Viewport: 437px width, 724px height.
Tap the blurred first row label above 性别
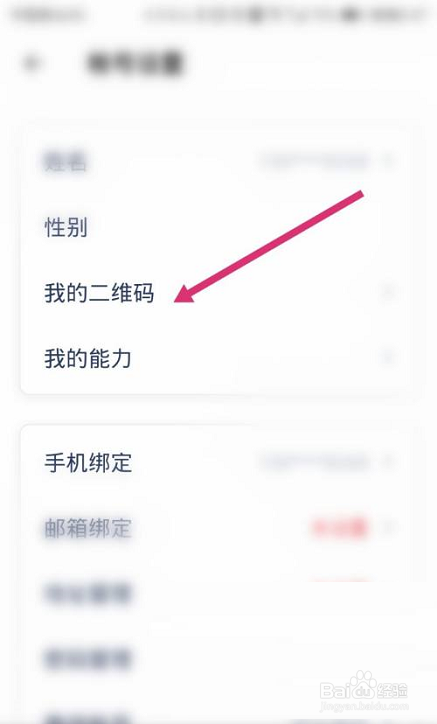coord(65,162)
